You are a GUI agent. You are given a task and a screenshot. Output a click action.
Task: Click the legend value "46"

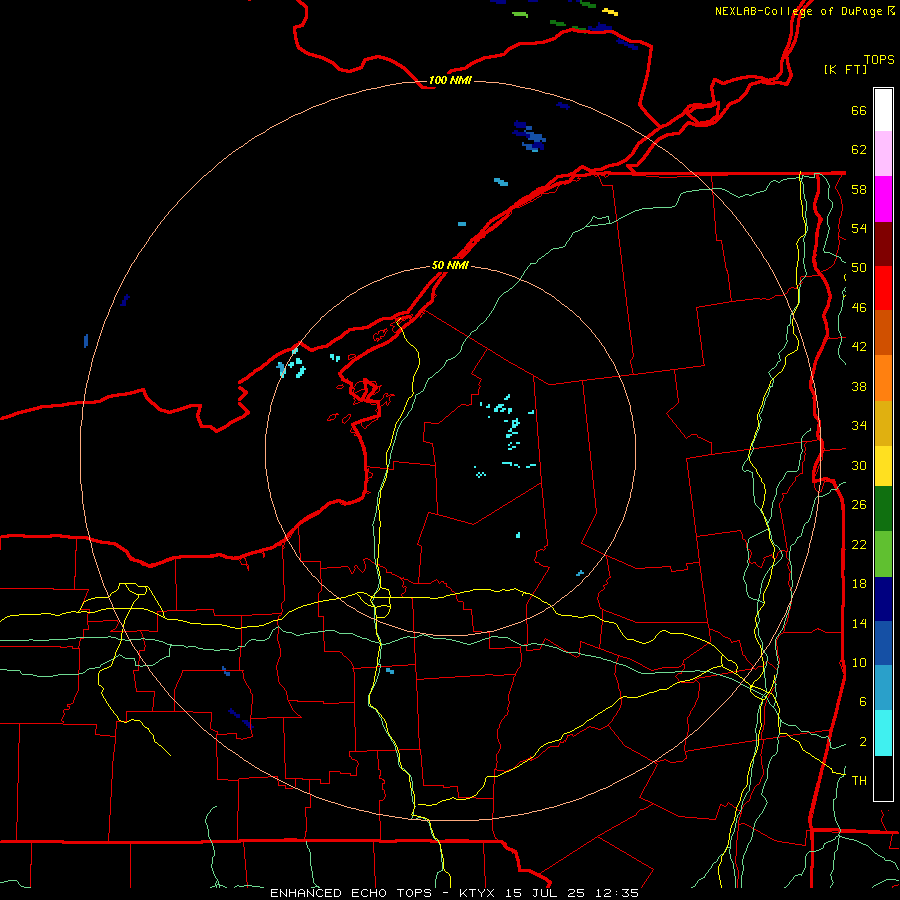(x=859, y=308)
